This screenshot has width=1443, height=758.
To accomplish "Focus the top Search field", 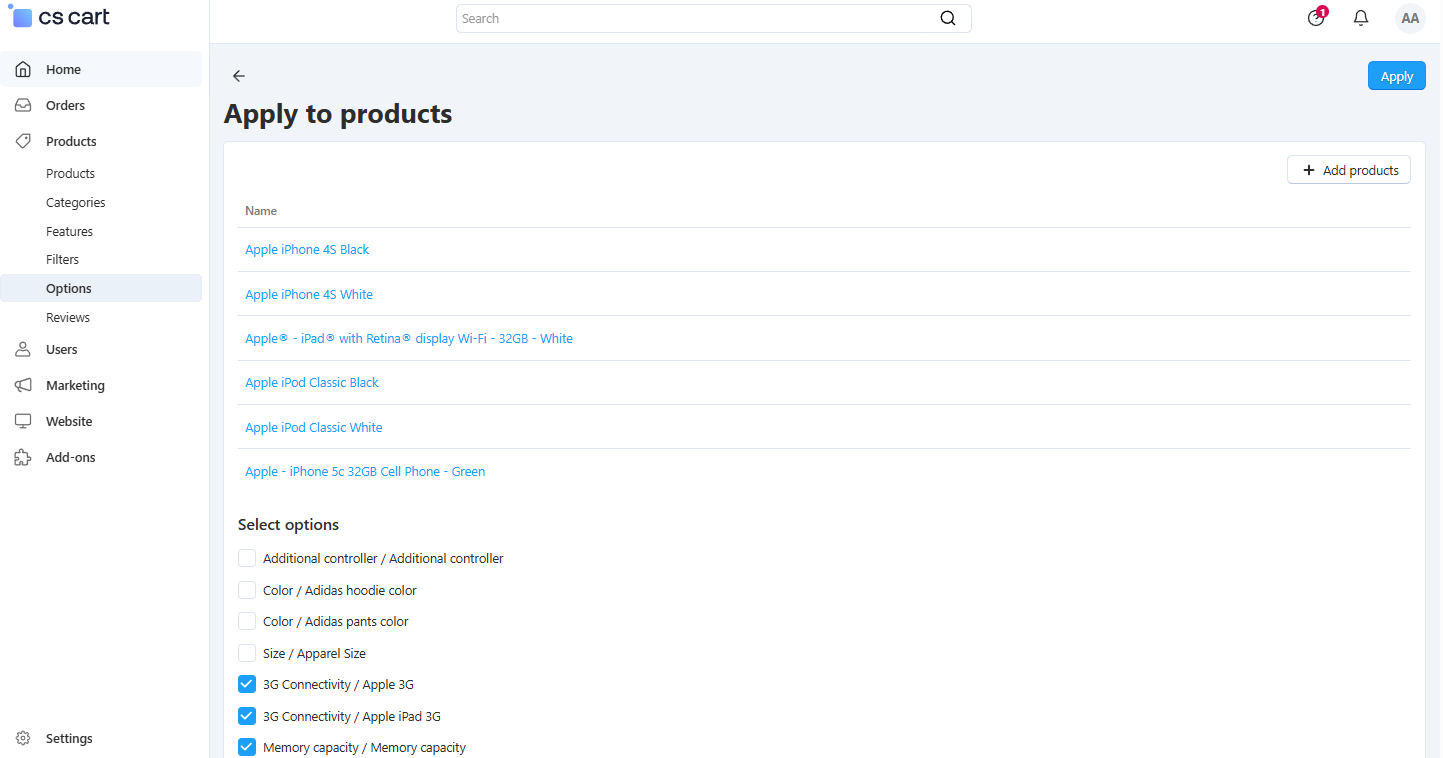I will pyautogui.click(x=713, y=18).
